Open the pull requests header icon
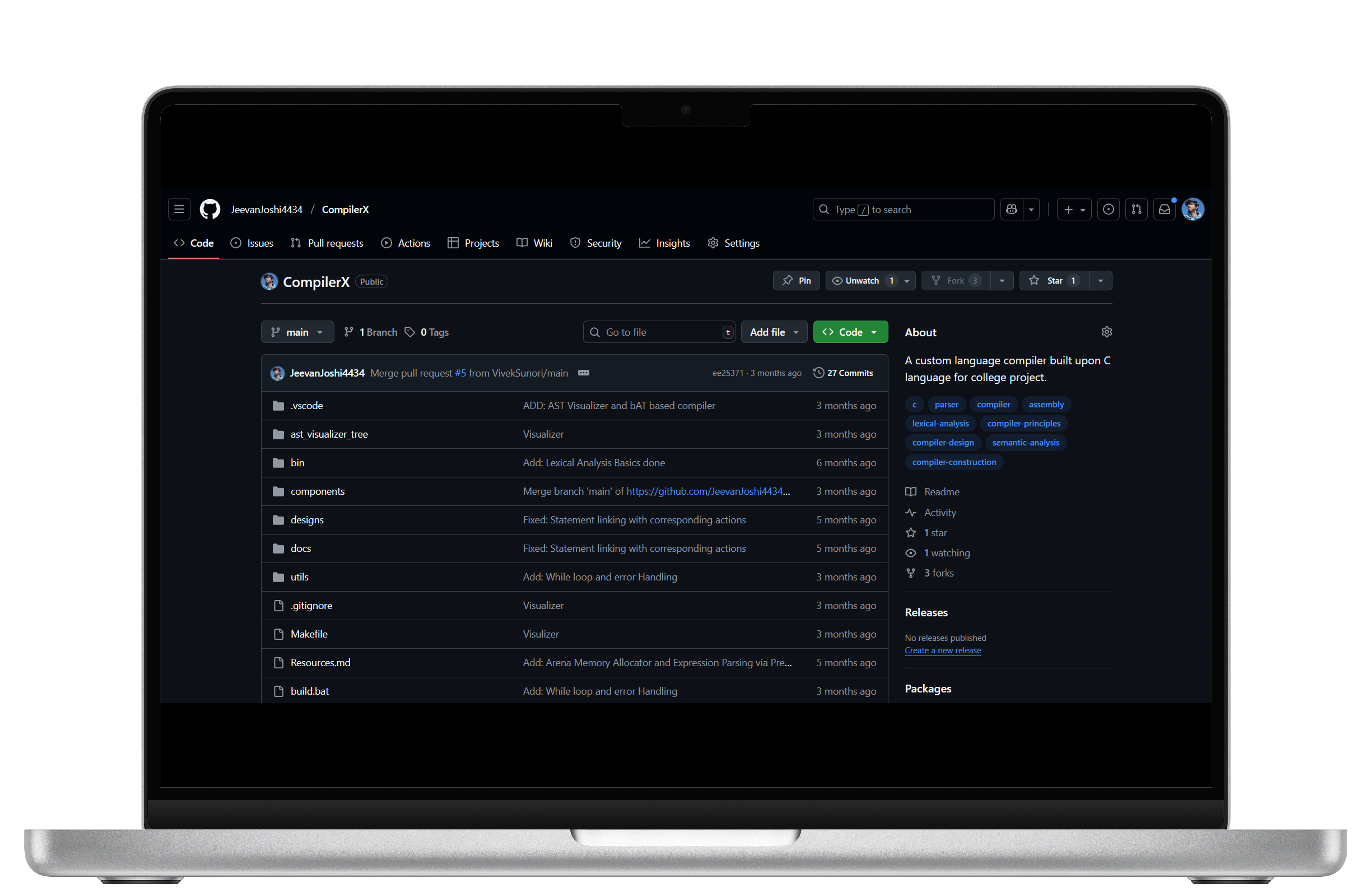 (x=1136, y=209)
